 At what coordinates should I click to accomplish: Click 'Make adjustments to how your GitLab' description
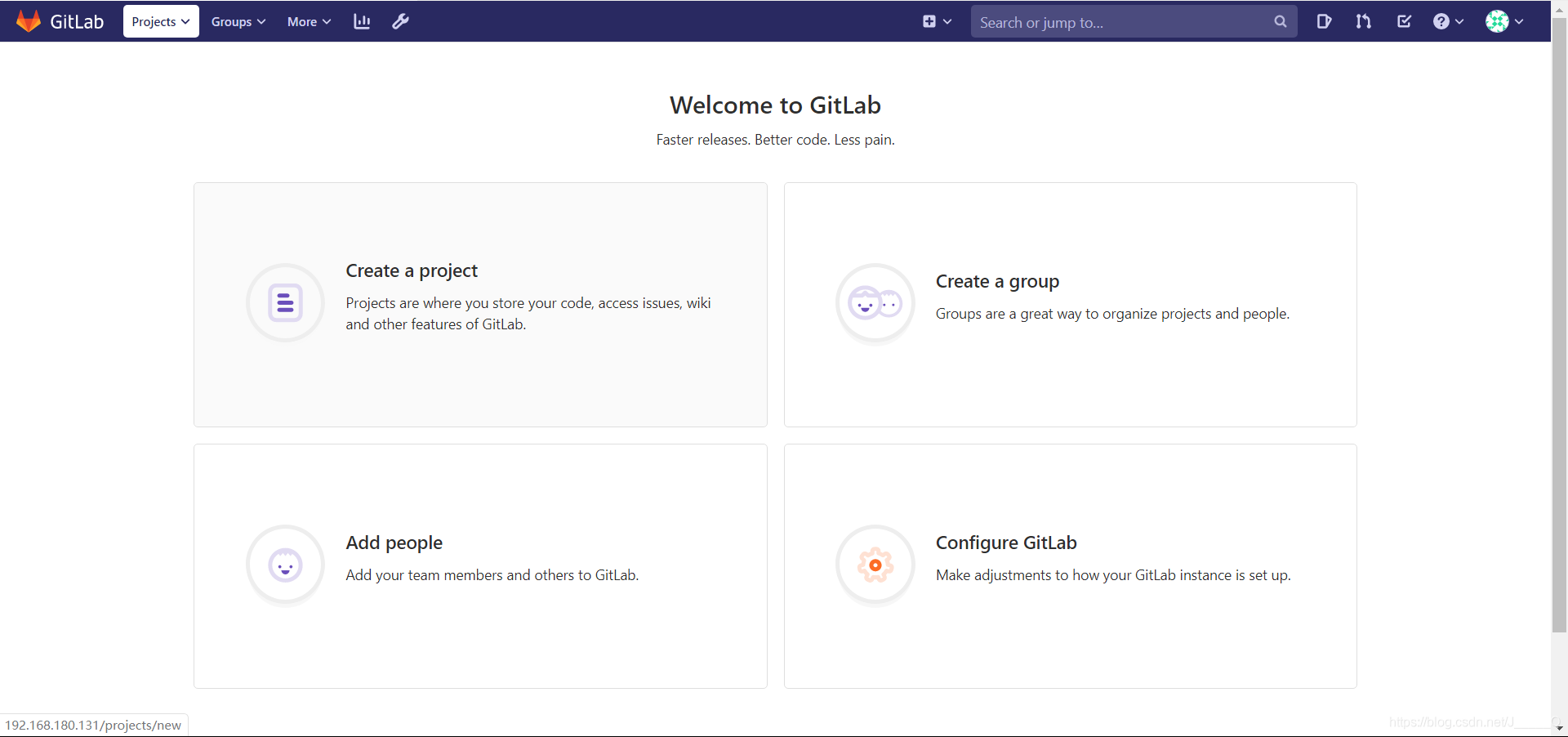[x=1113, y=575]
